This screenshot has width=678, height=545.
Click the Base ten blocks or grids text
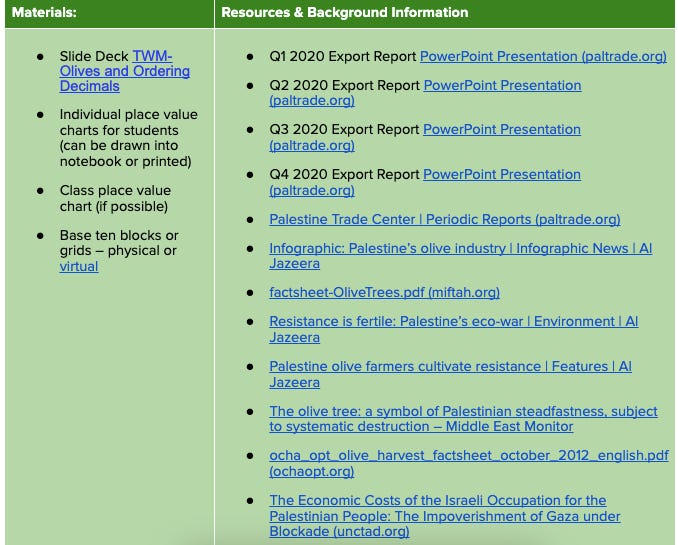pyautogui.click(x=119, y=243)
